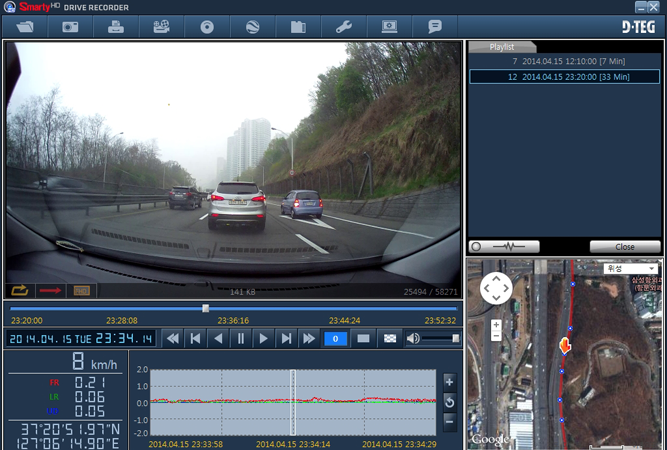Screen dimensions: 667x450
Task: Take a snapshot with the camera icon
Action: [70, 27]
